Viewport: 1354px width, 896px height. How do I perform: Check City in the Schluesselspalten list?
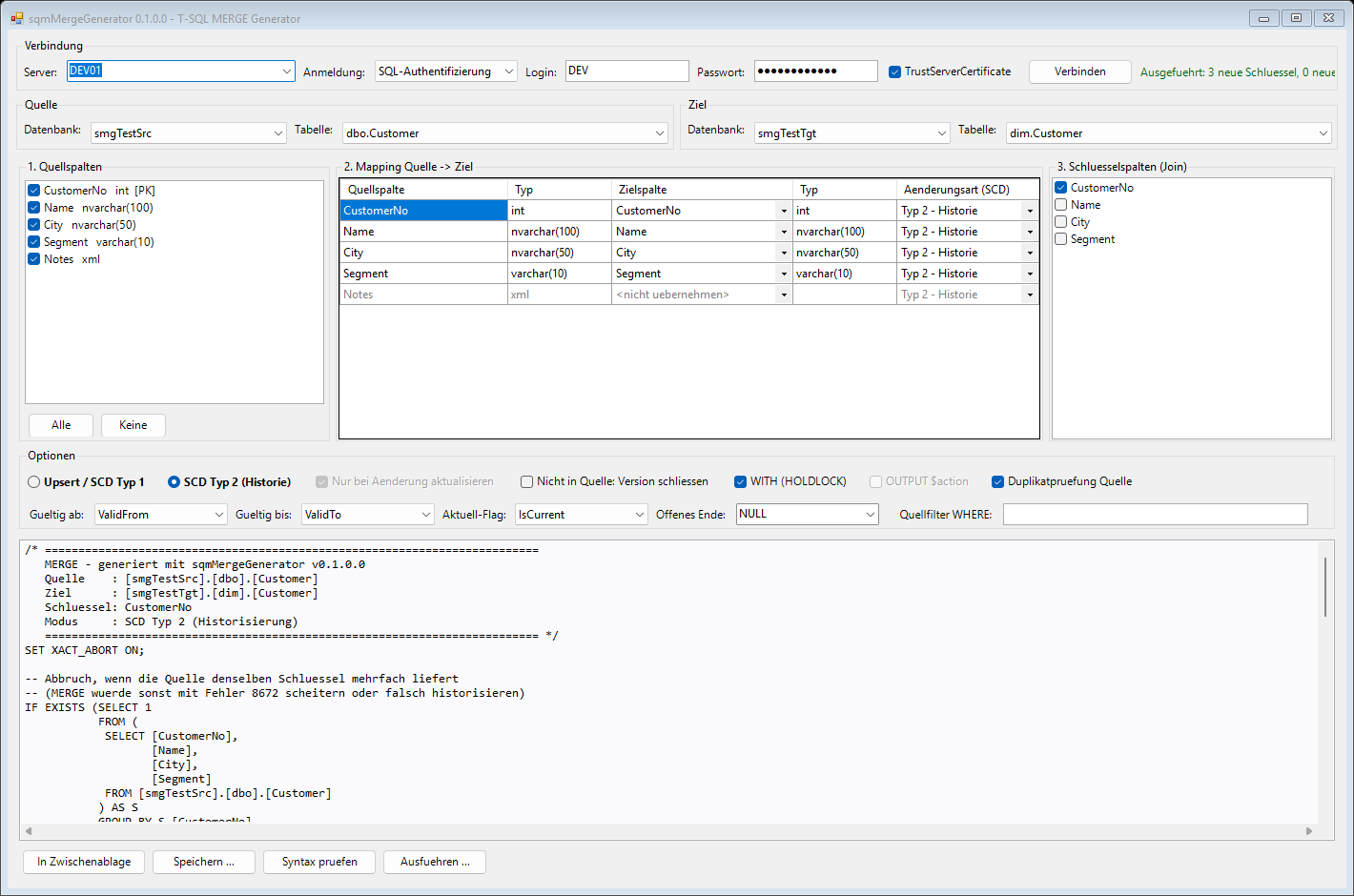(1060, 222)
